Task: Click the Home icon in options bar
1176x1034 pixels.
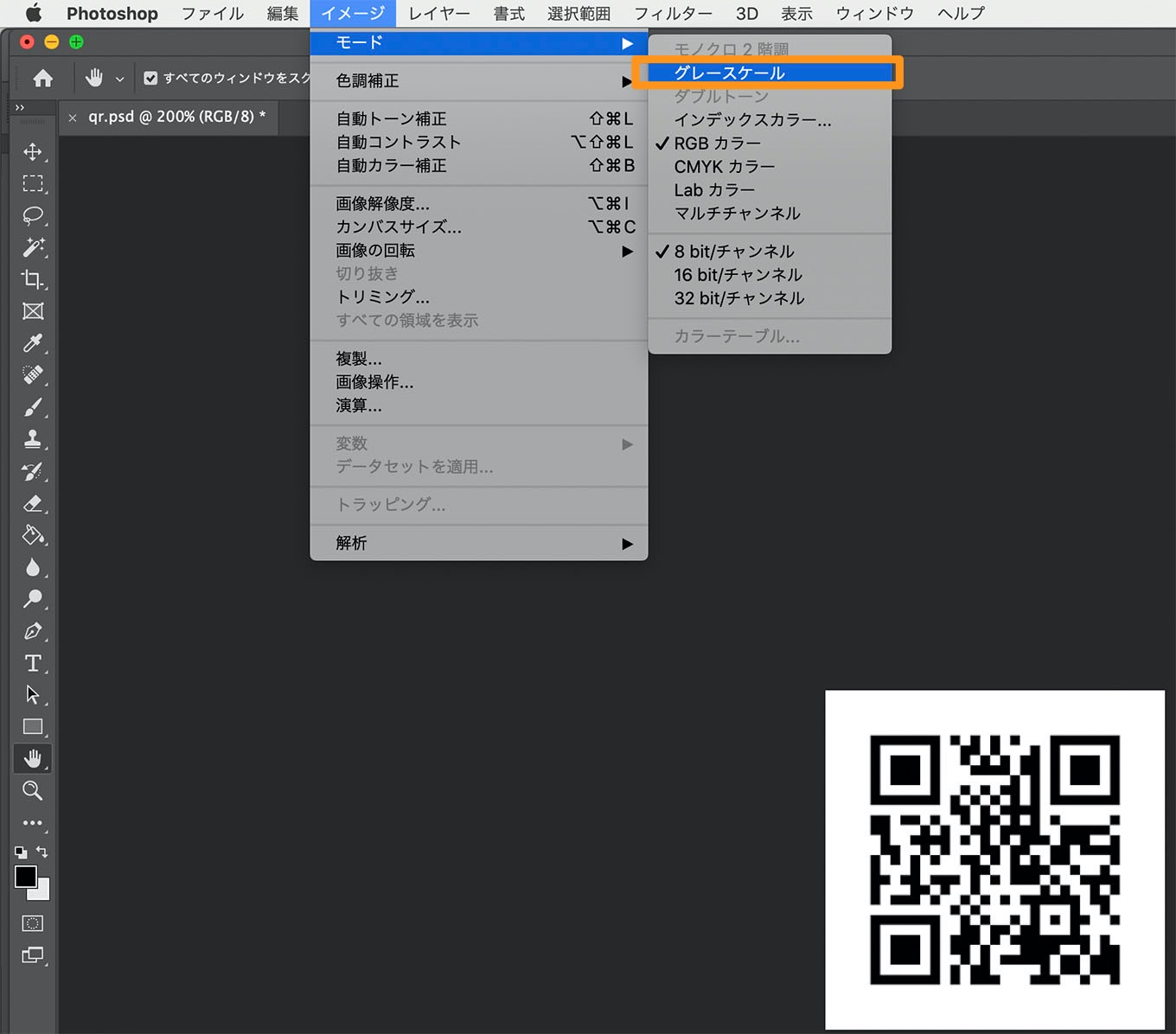Action: [x=42, y=79]
